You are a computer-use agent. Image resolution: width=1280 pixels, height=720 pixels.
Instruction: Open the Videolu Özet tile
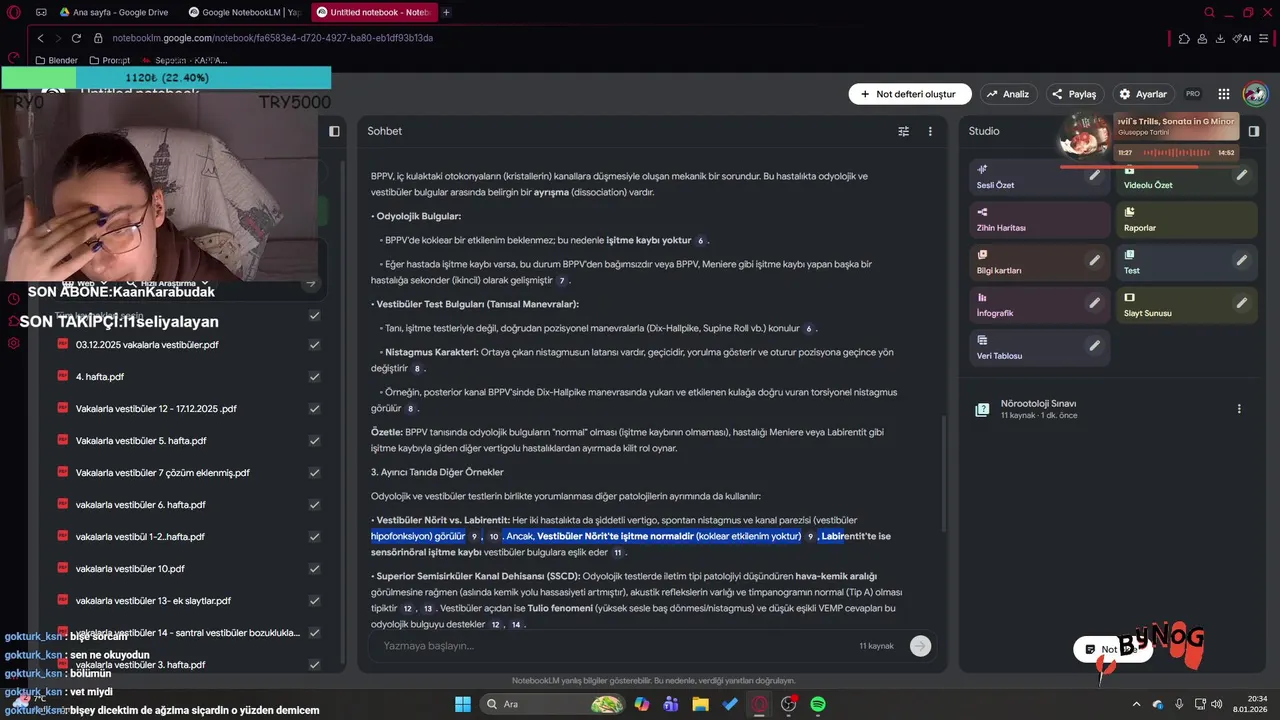tap(1186, 176)
